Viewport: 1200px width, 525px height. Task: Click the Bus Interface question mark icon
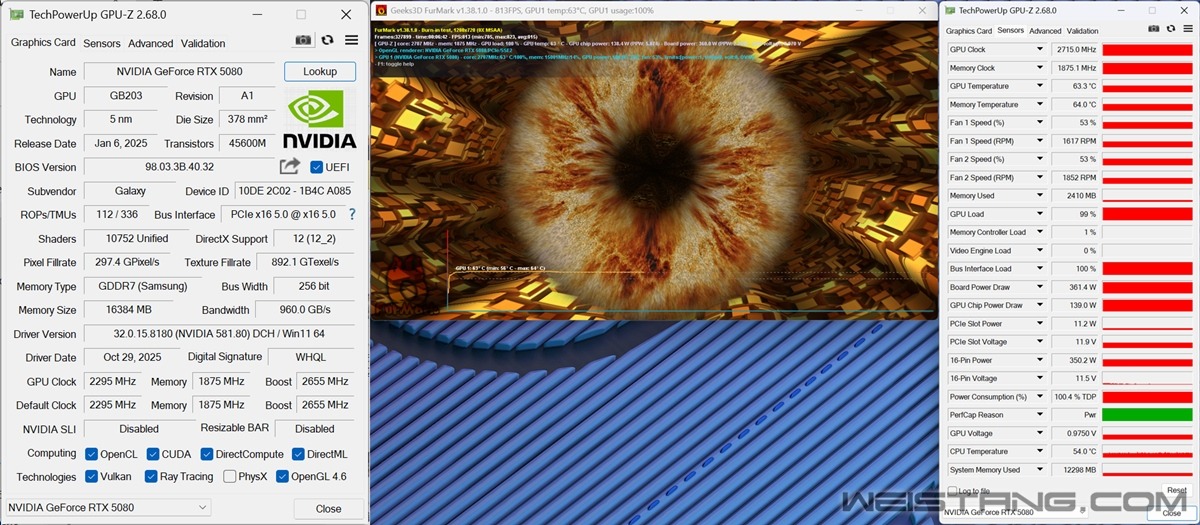point(352,214)
